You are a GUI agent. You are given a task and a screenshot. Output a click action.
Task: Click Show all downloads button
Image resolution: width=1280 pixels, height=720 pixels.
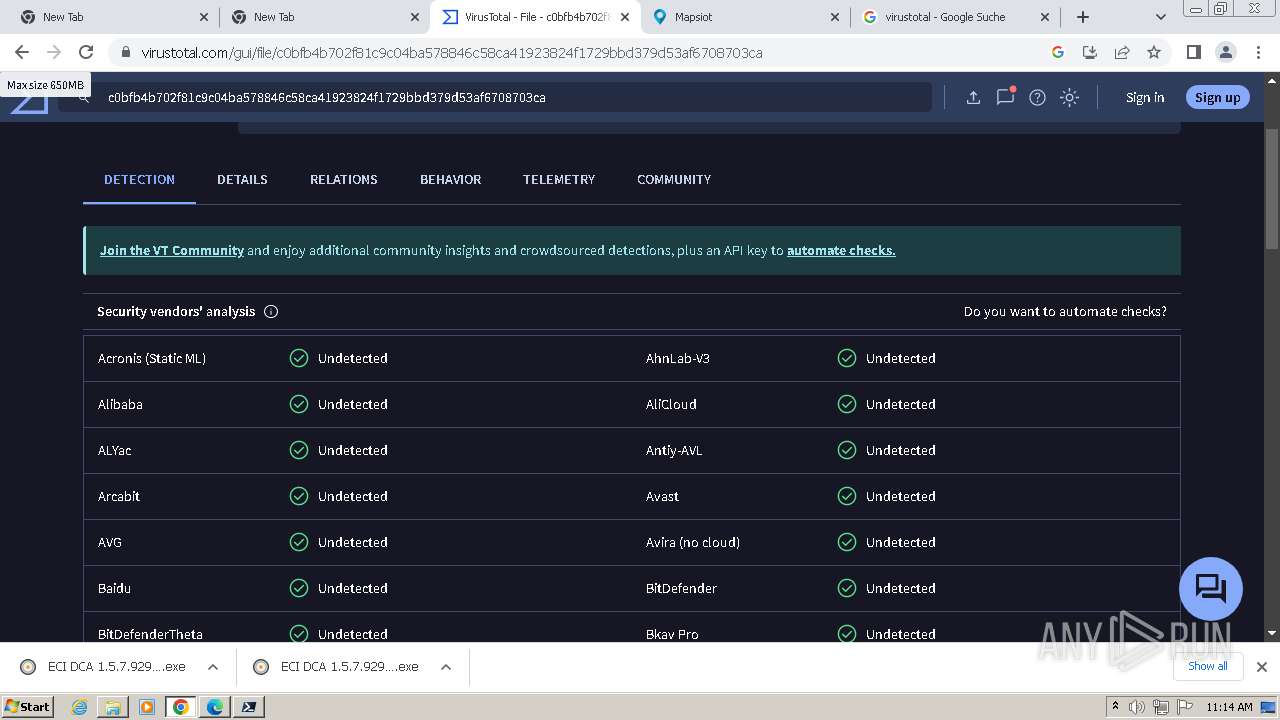(x=1208, y=666)
